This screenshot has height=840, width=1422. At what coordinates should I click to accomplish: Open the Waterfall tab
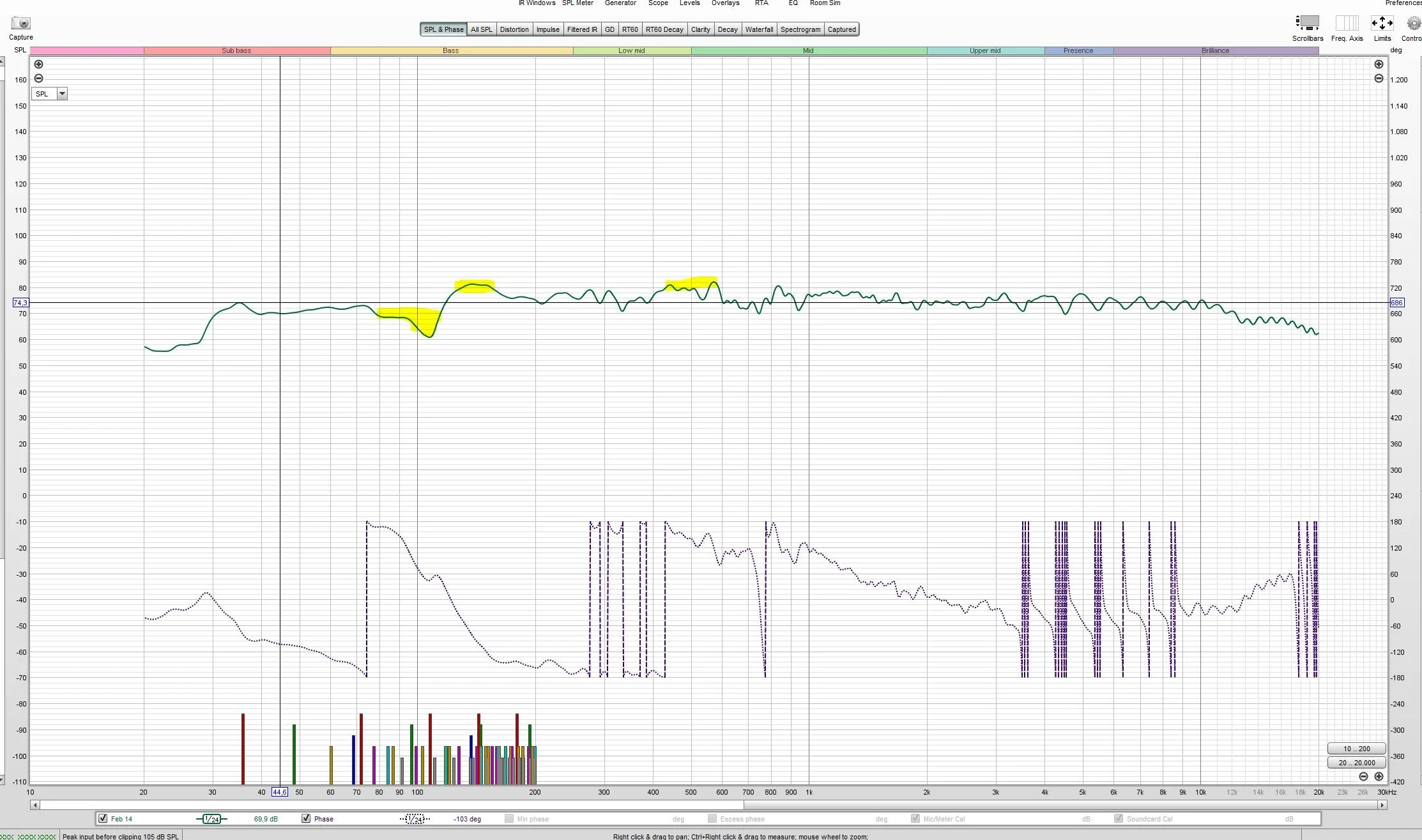(x=759, y=29)
